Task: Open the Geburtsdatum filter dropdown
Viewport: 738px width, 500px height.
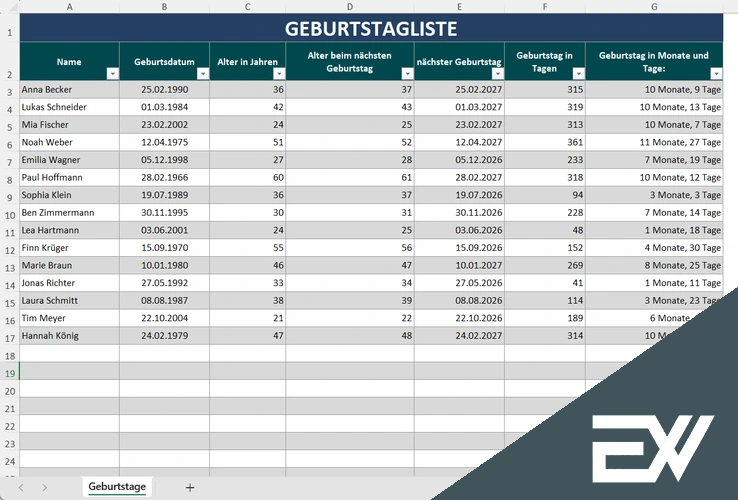Action: click(x=203, y=73)
